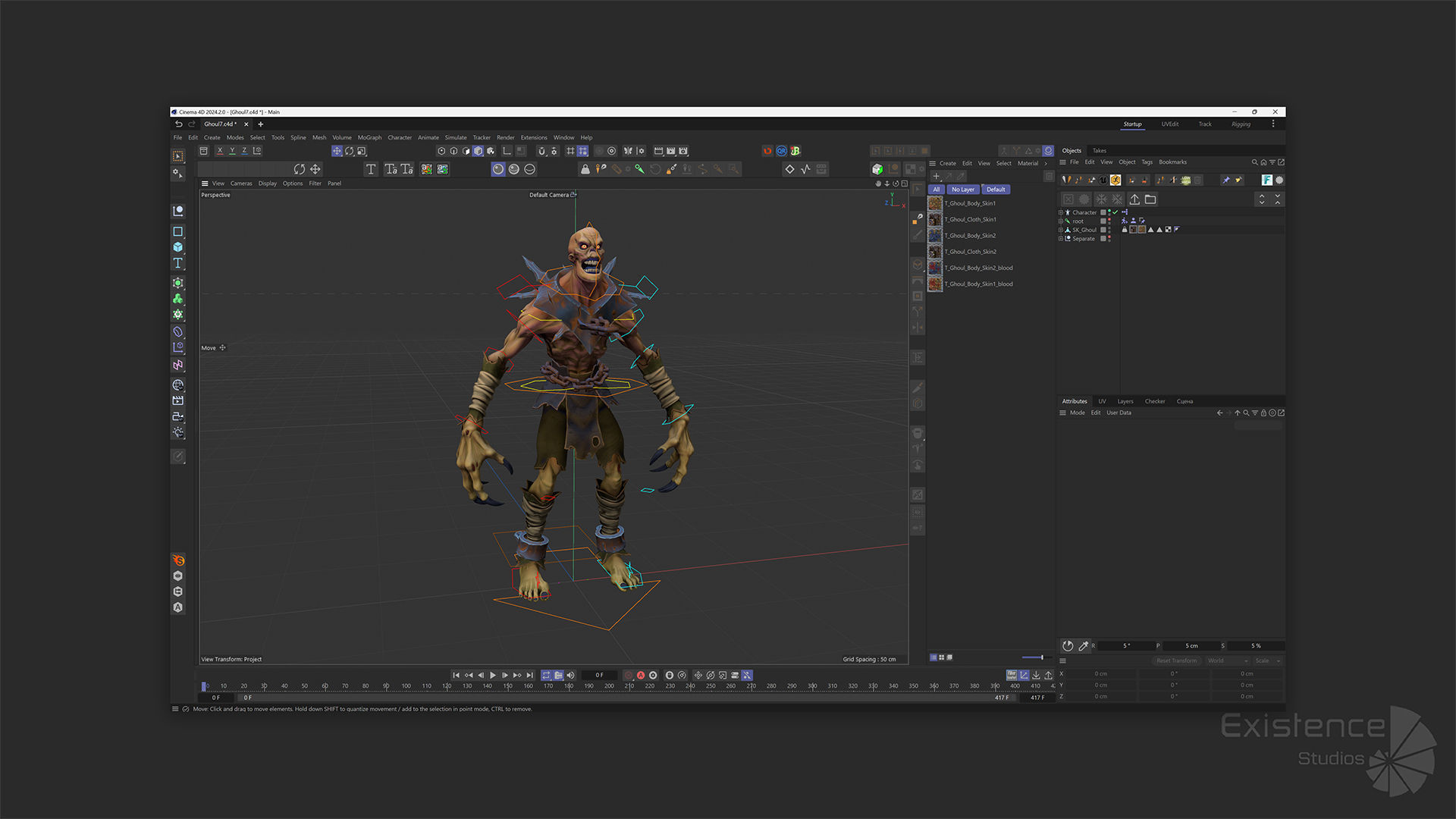Image resolution: width=1456 pixels, height=819 pixels.
Task: Open the Character menu
Action: point(400,137)
